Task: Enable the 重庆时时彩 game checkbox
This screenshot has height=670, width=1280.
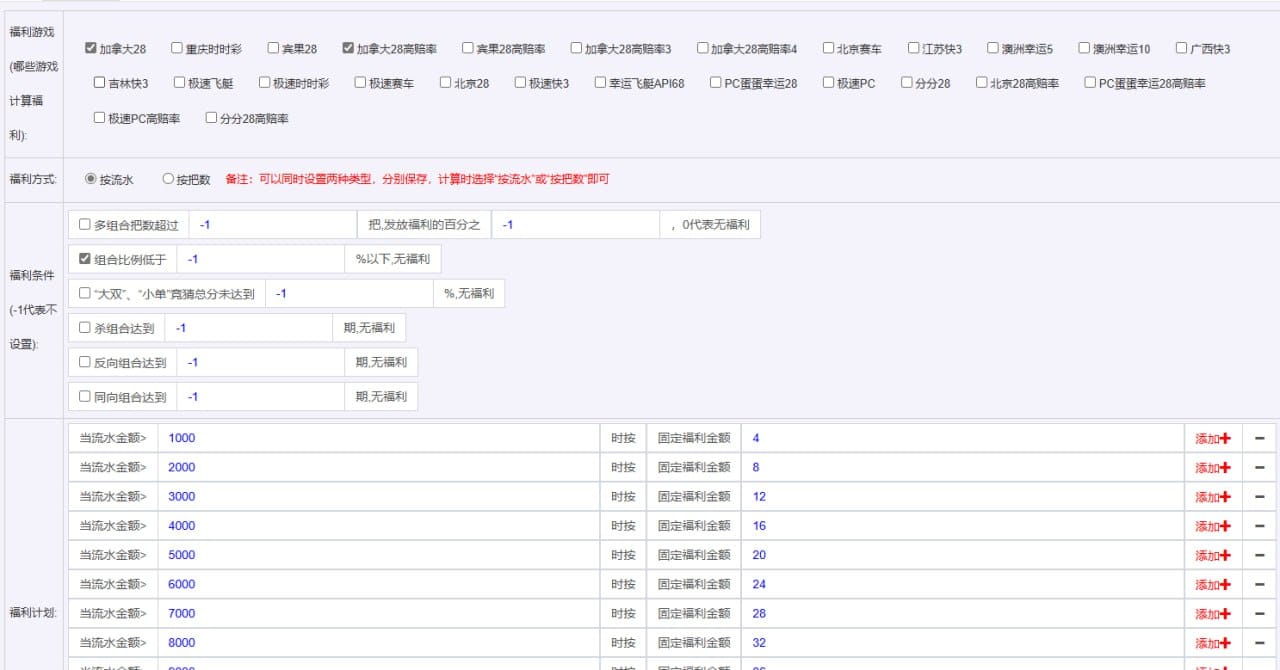Action: click(177, 48)
